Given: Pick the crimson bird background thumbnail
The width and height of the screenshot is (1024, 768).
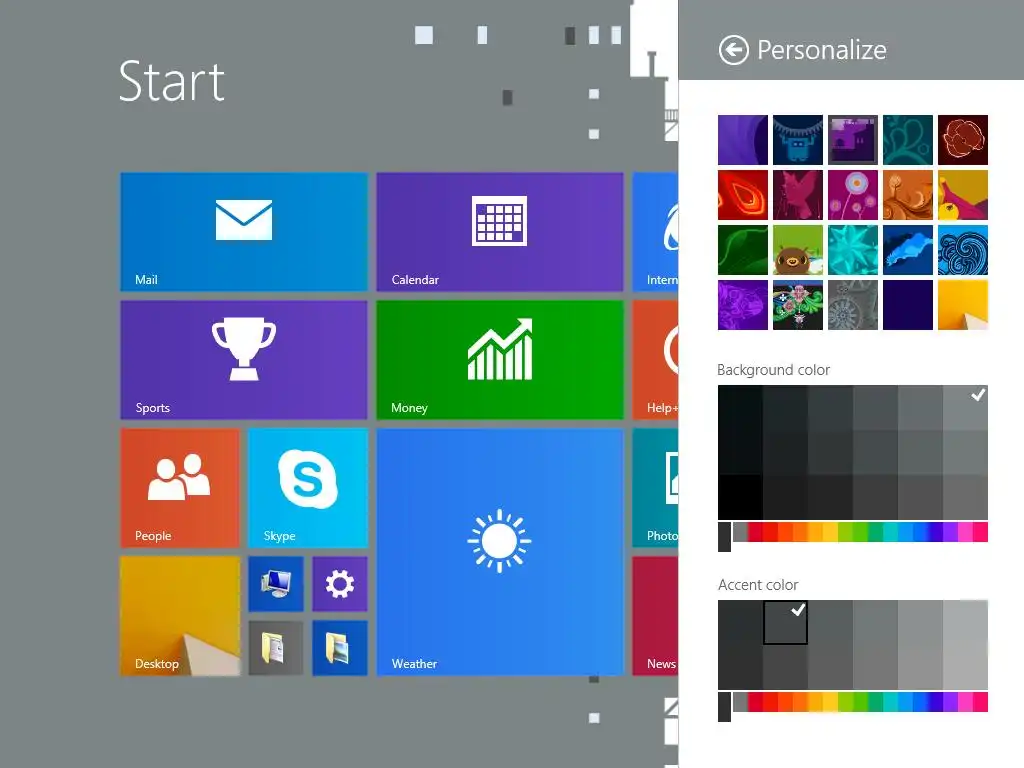Looking at the screenshot, I should (797, 195).
